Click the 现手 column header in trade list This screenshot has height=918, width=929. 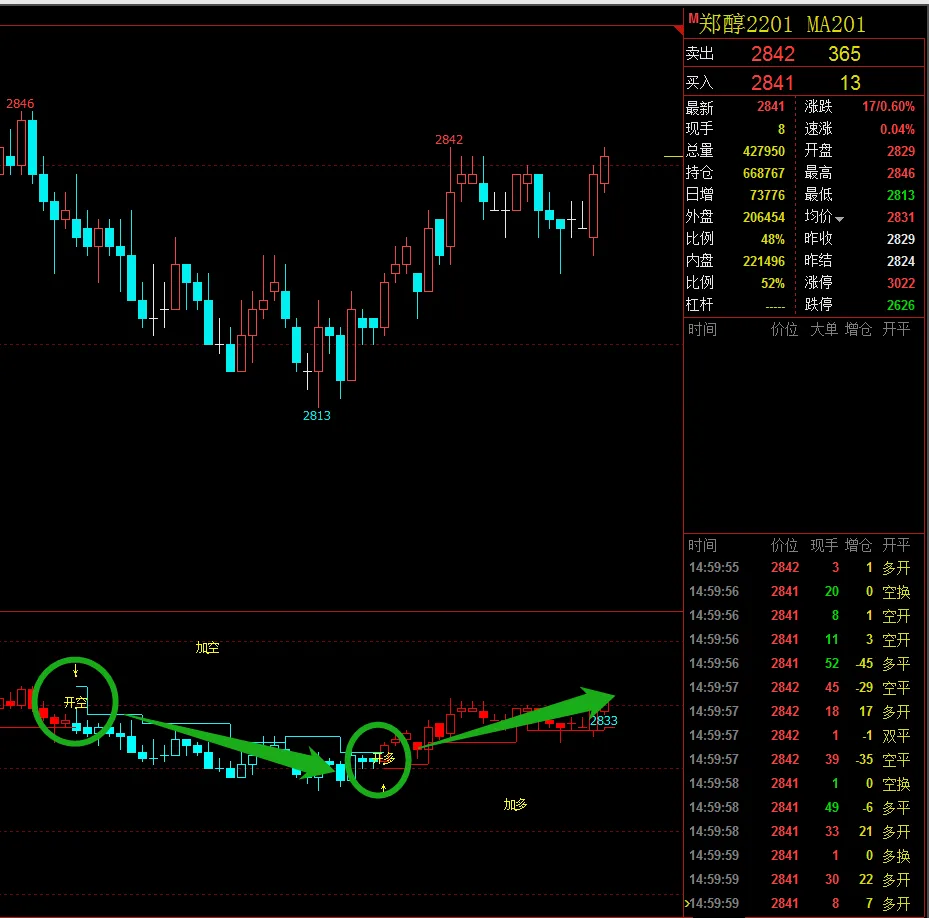tap(824, 545)
